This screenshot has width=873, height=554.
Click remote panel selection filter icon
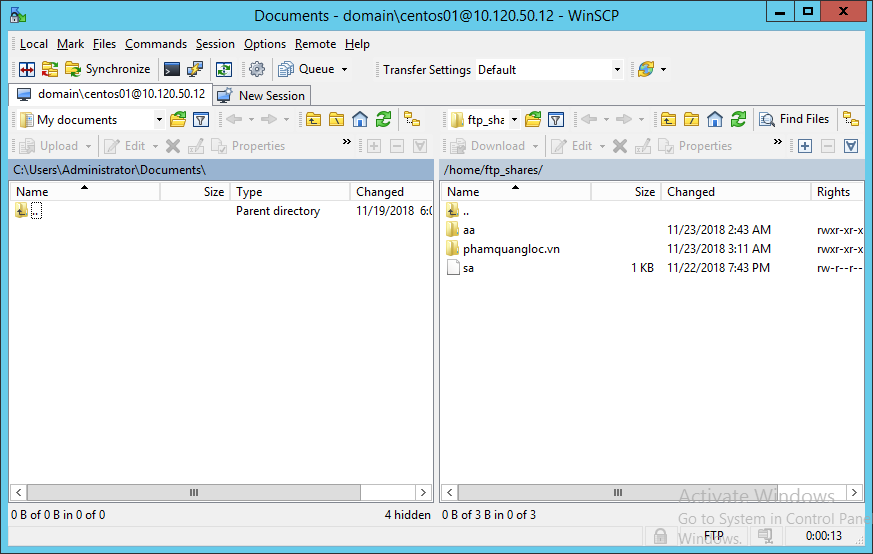pos(851,146)
